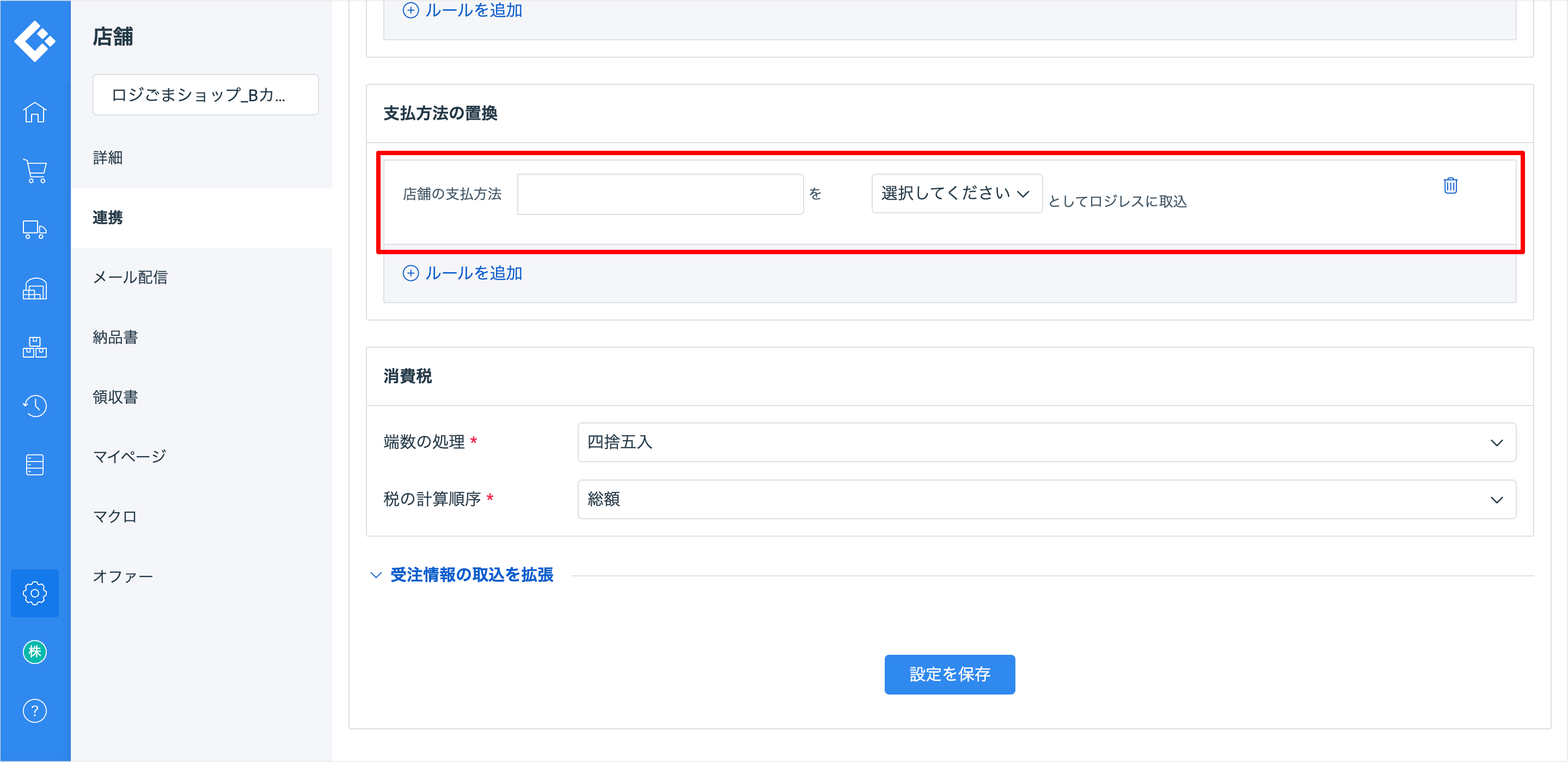Open the 端数の処理 dropdown
The image size is (1568, 762).
(1046, 443)
